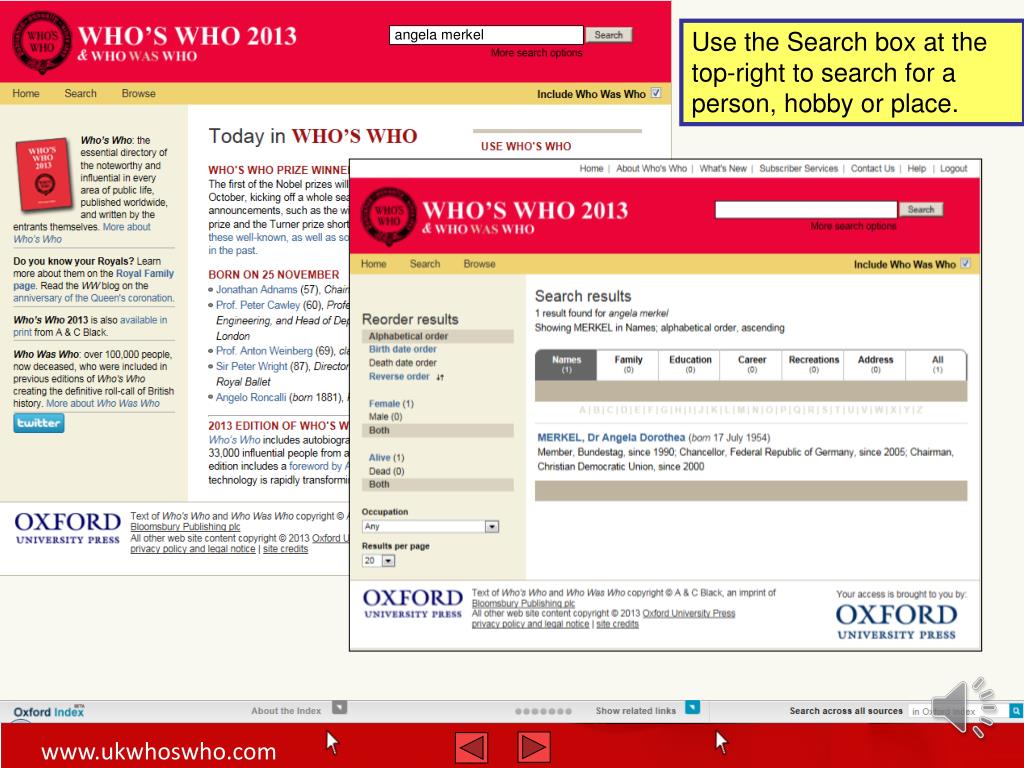Select Death date order

[402, 363]
